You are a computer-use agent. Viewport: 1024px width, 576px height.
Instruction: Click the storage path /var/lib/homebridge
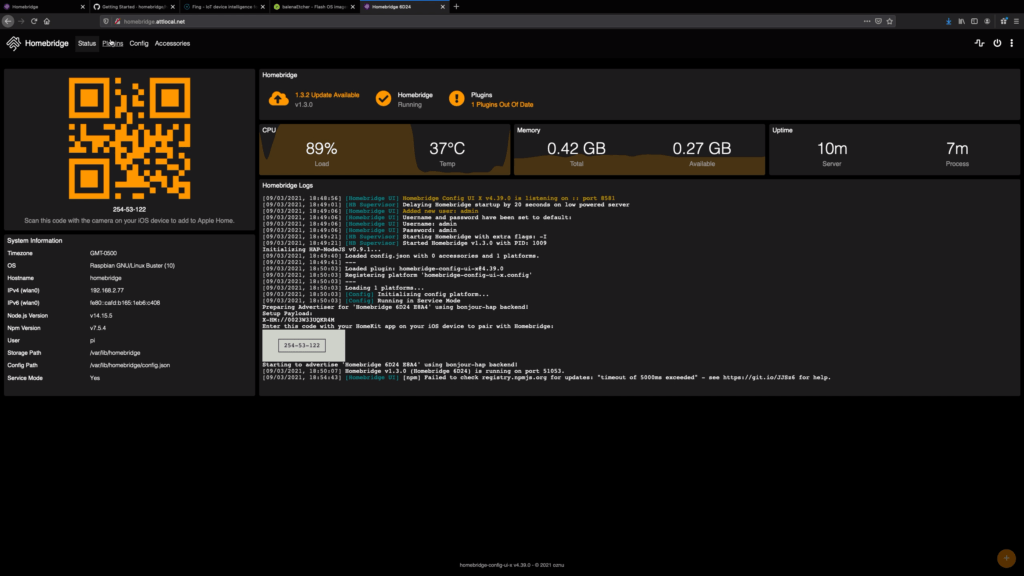click(x=115, y=353)
